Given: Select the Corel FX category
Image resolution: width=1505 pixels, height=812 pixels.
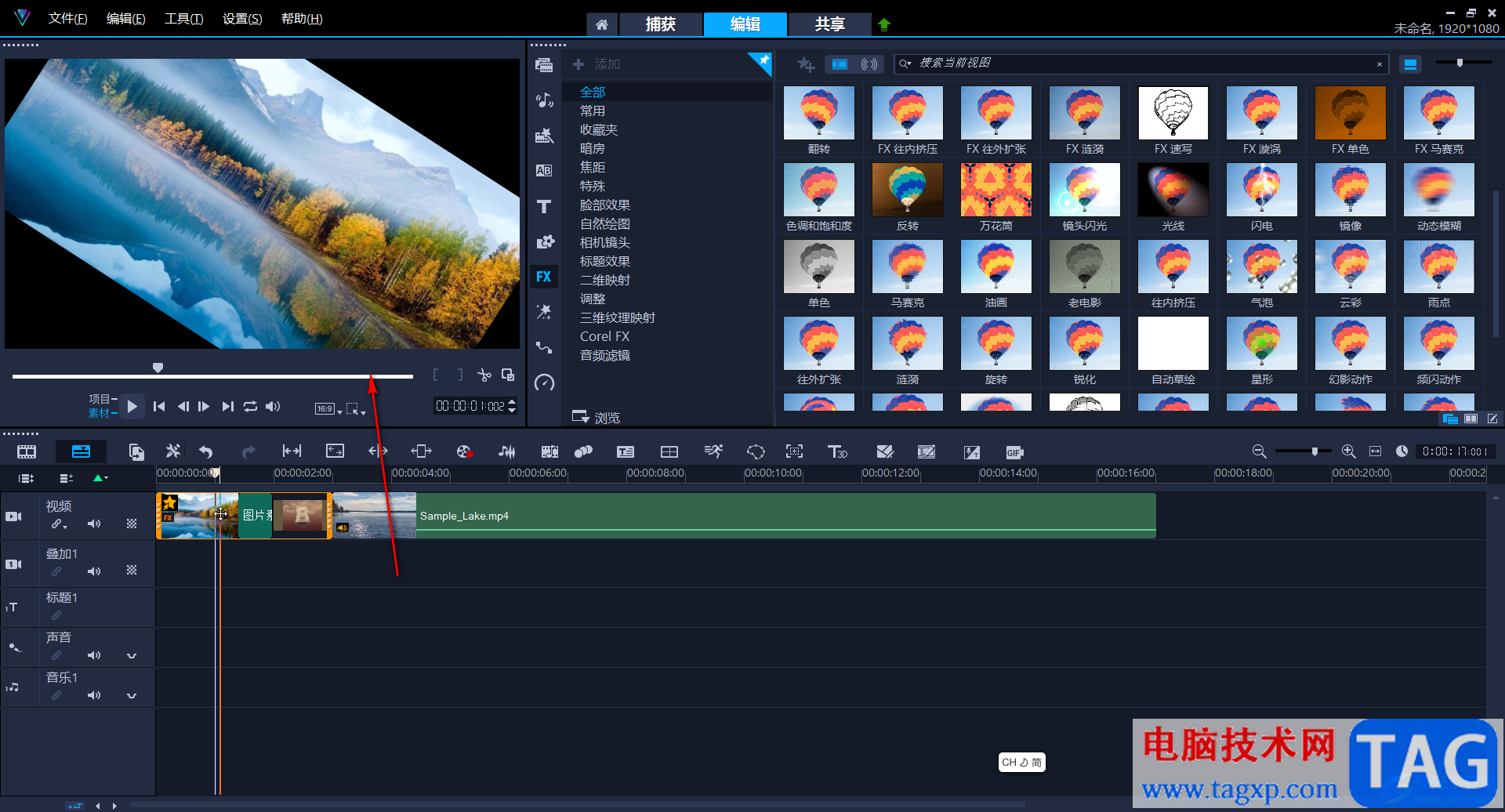Looking at the screenshot, I should tap(604, 337).
